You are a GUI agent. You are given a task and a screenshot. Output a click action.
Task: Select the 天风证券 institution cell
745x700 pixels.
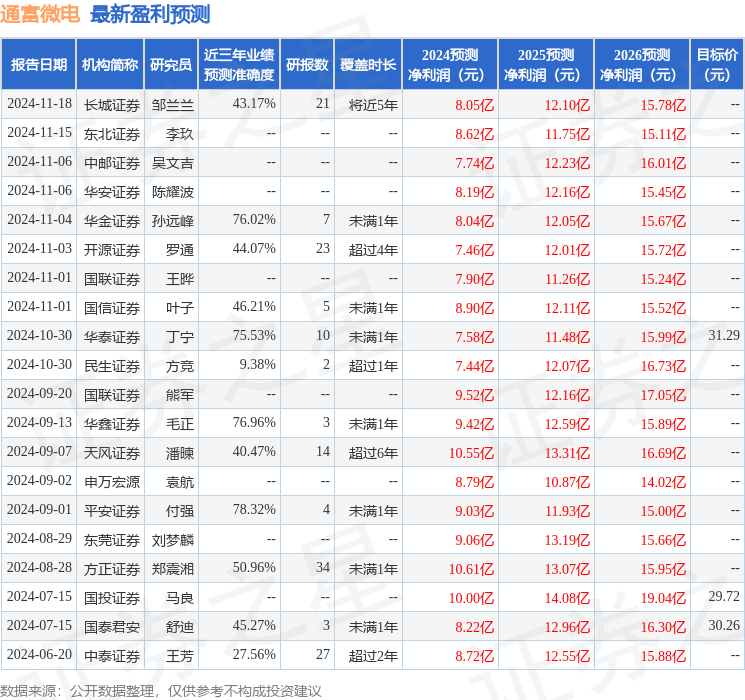(112, 453)
